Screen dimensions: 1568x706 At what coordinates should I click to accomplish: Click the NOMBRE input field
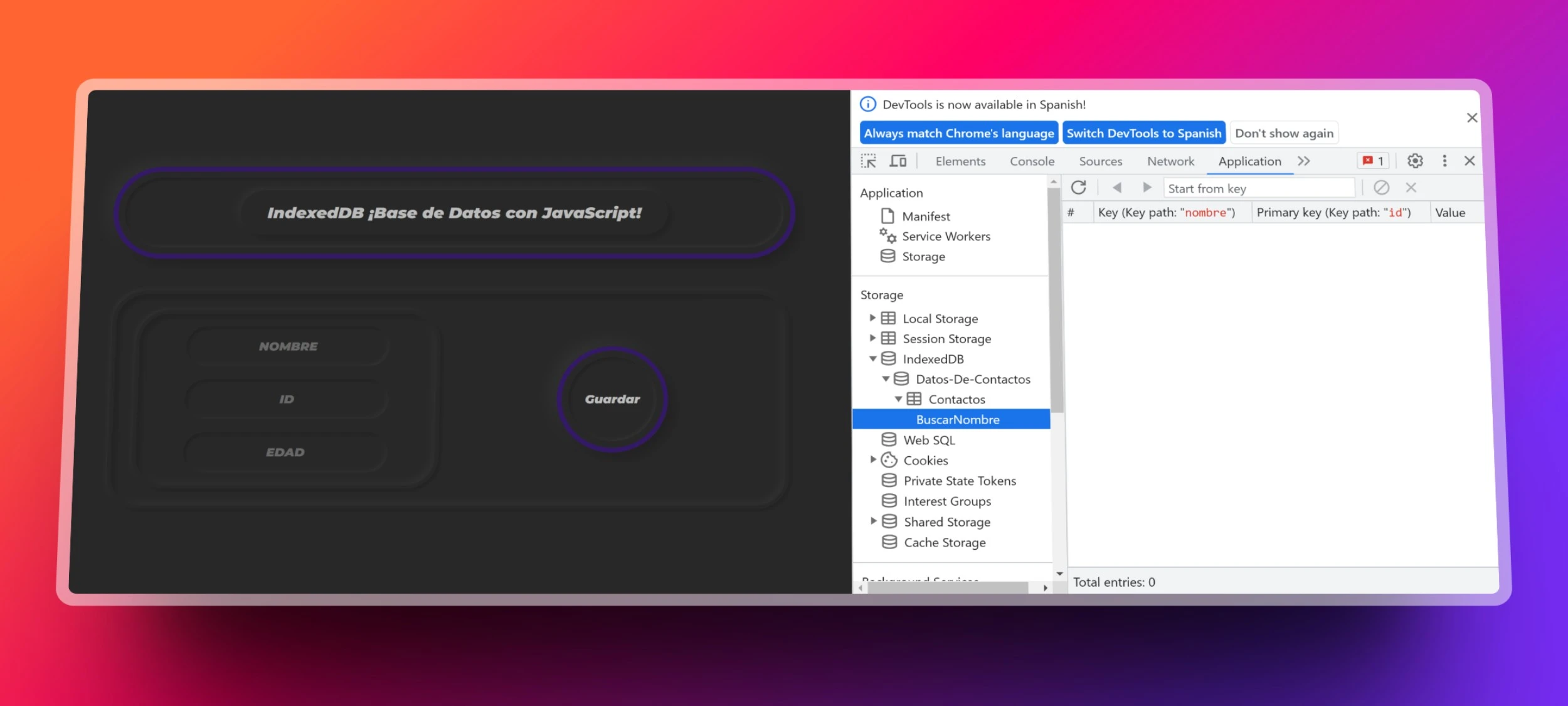(x=288, y=346)
